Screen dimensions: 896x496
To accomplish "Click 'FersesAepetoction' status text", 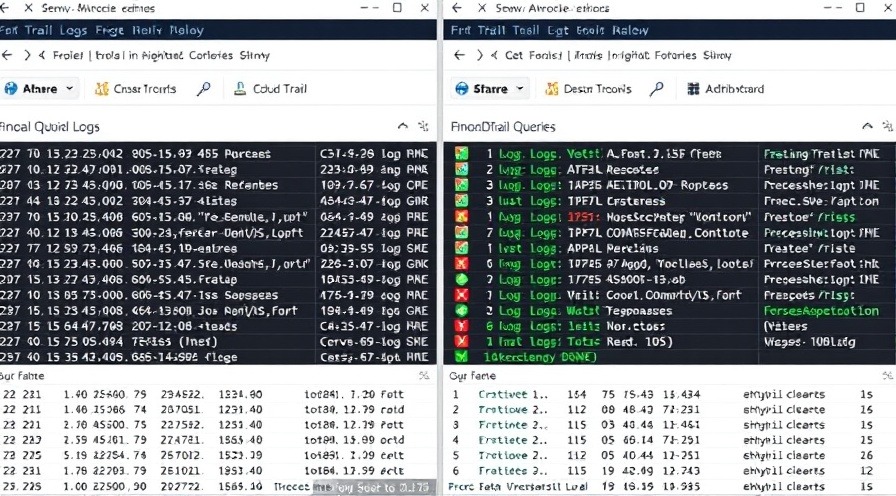I will (x=821, y=311).
